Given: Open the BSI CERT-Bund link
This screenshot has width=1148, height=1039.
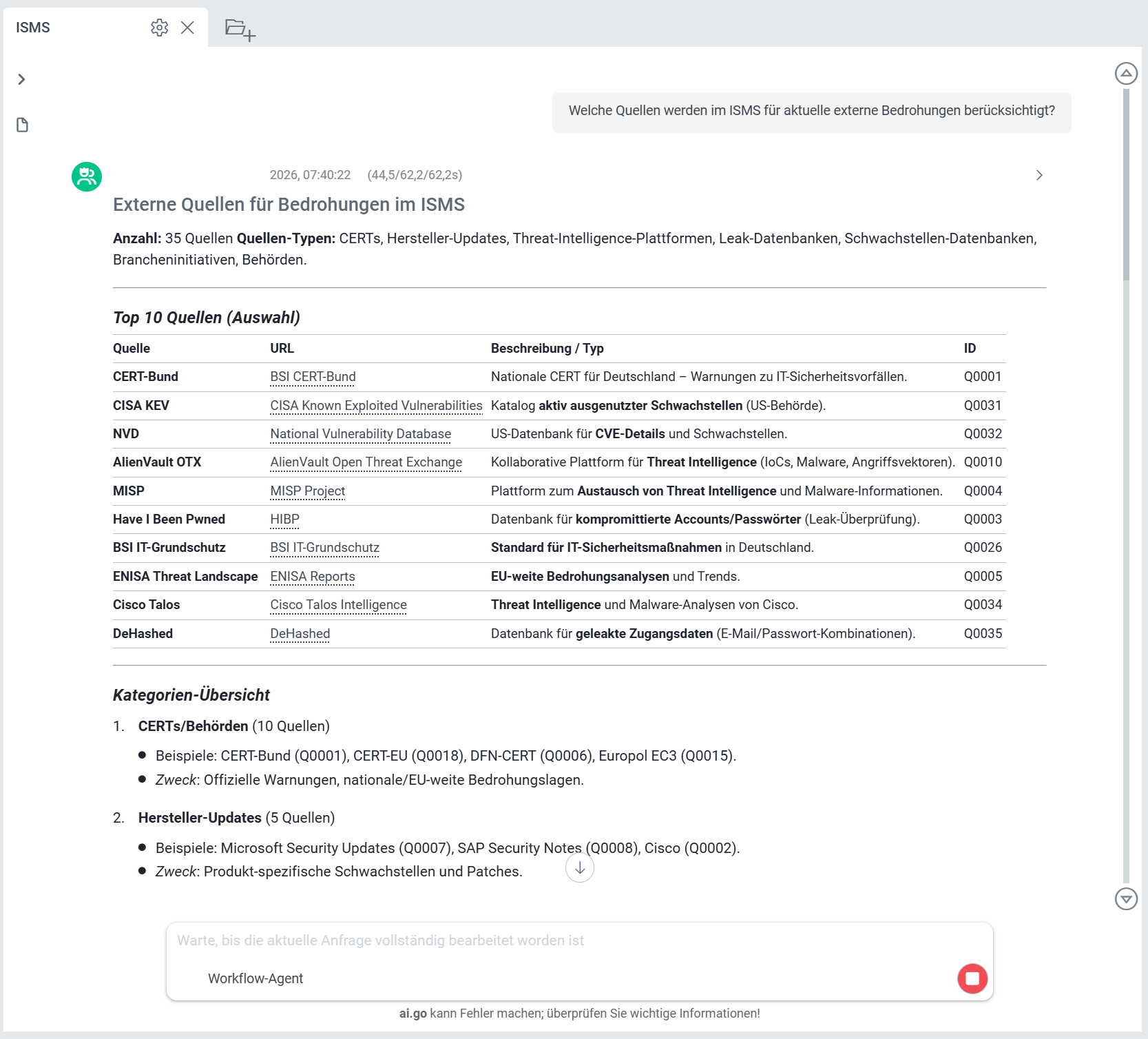Looking at the screenshot, I should tap(313, 377).
